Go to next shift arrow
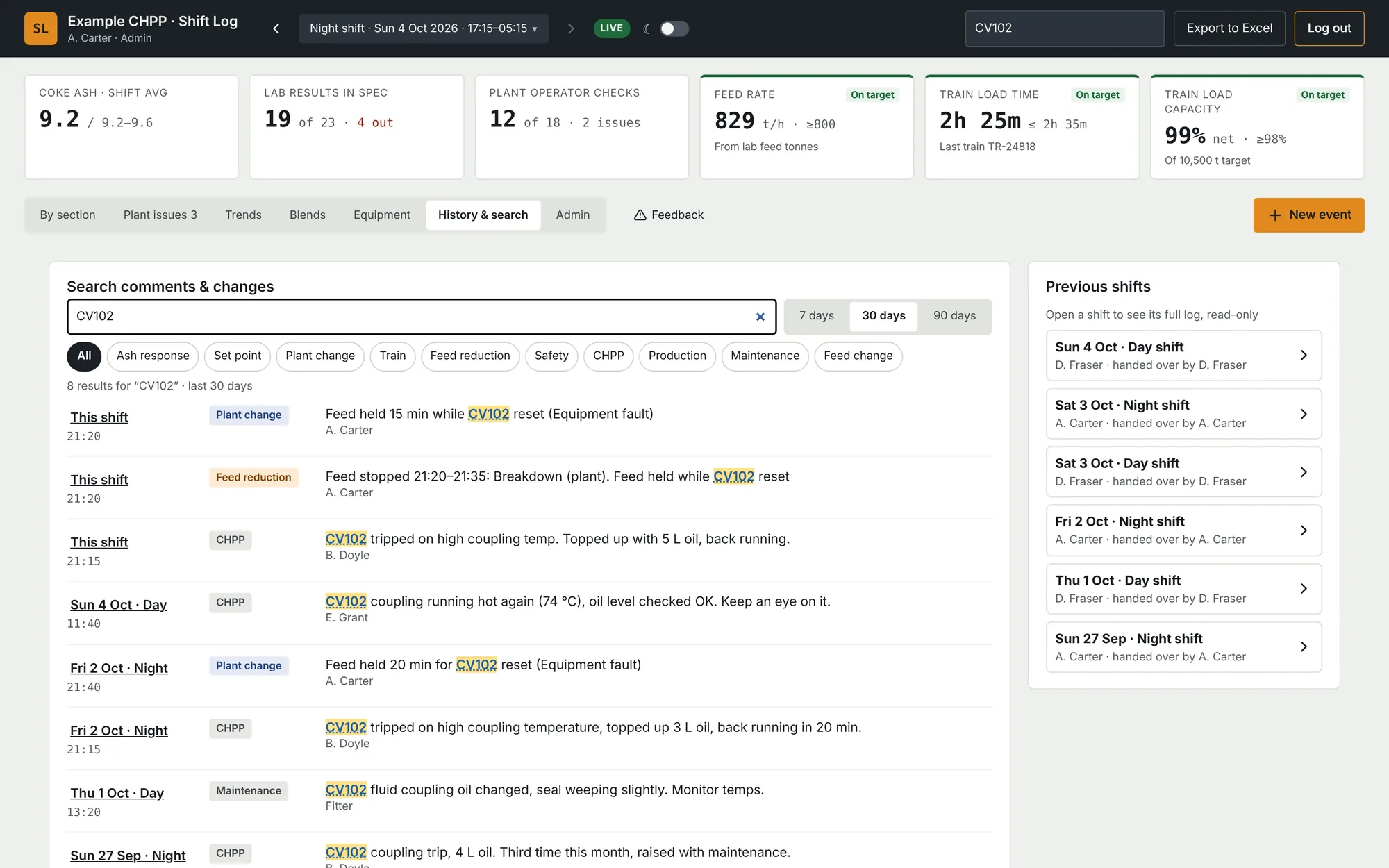1389x868 pixels. point(571,28)
